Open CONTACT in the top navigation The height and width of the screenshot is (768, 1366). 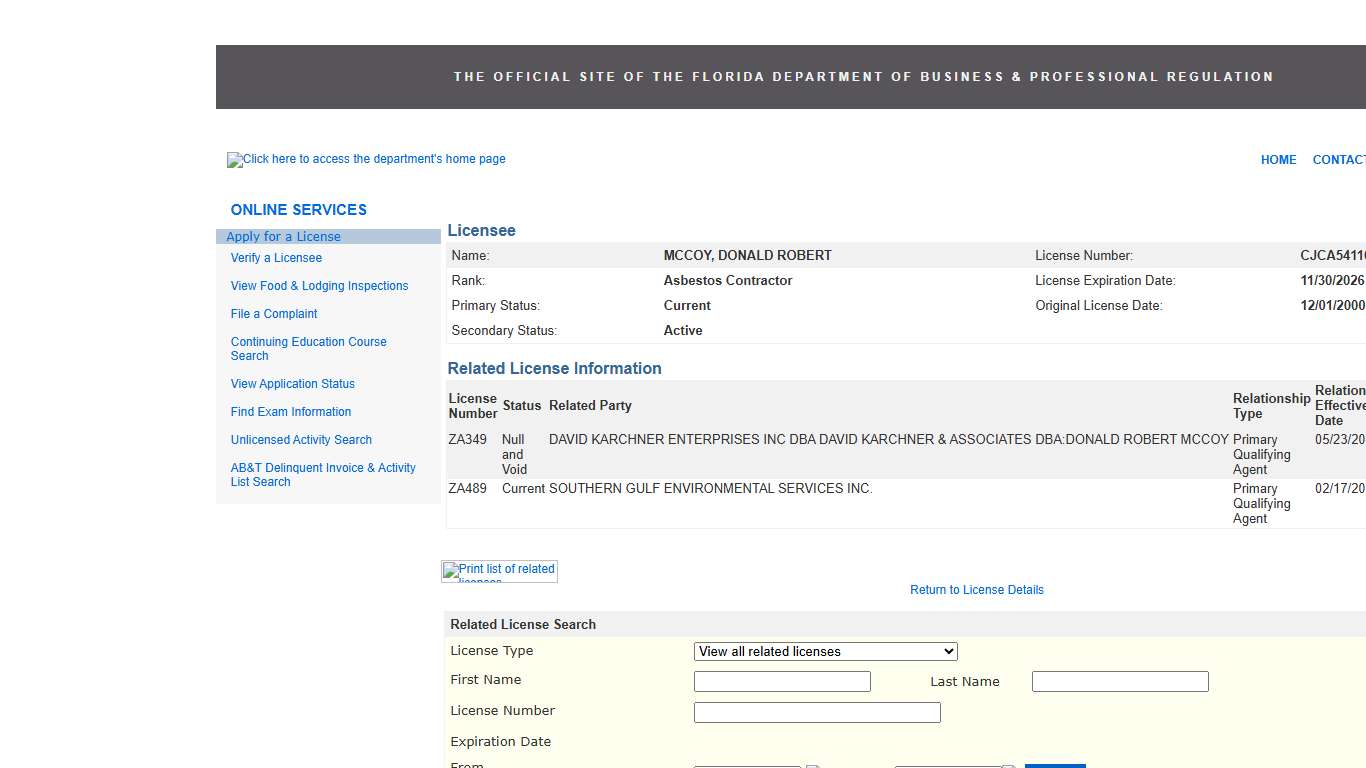1338,159
